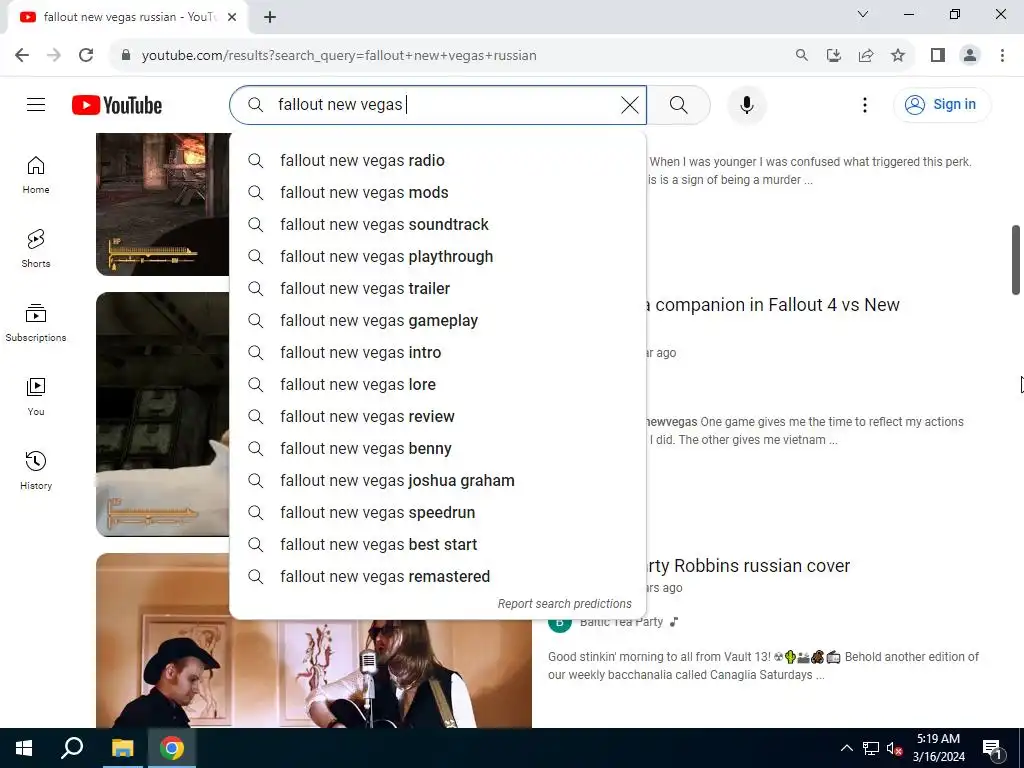Click the Chrome taskbar icon

point(172,748)
